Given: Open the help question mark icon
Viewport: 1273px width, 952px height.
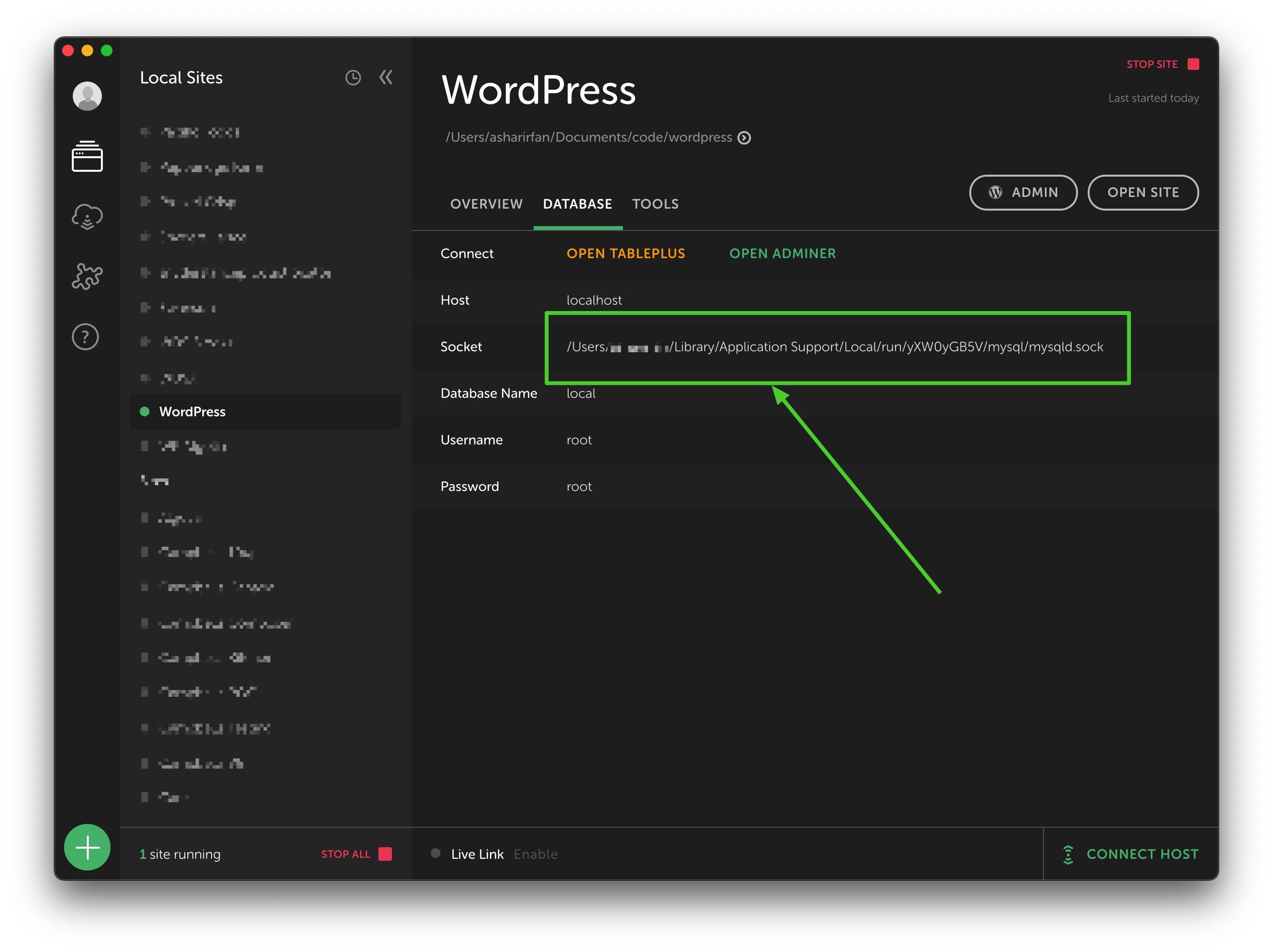Looking at the screenshot, I should tap(85, 337).
